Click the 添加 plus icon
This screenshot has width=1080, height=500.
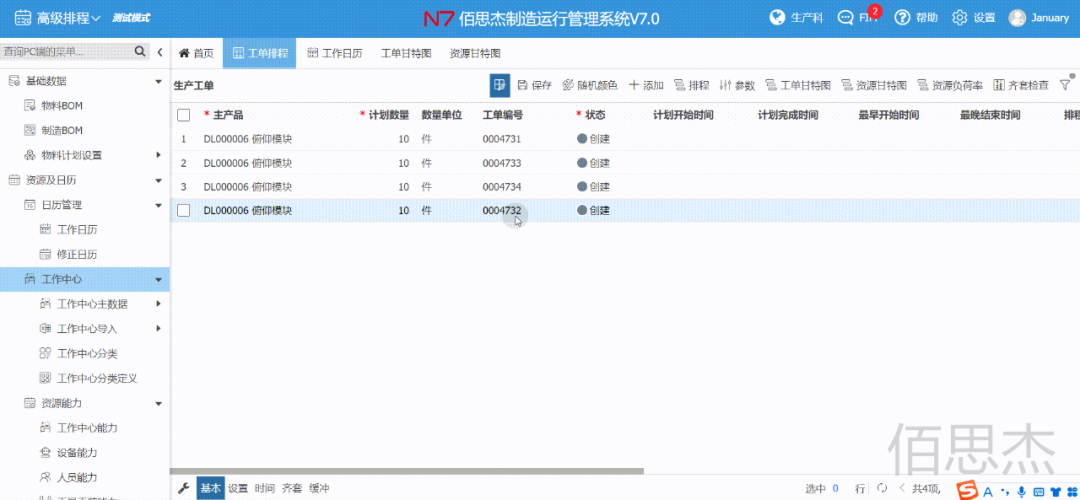click(634, 86)
